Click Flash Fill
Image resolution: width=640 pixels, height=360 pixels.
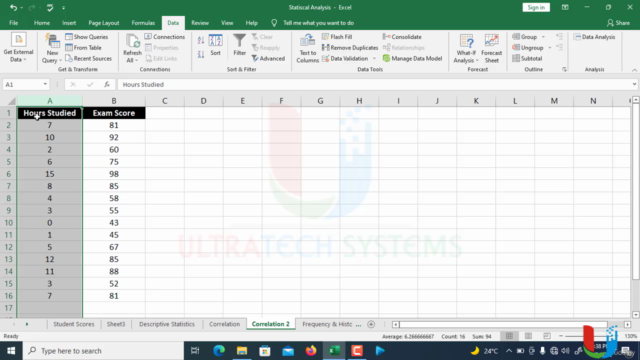[337, 37]
